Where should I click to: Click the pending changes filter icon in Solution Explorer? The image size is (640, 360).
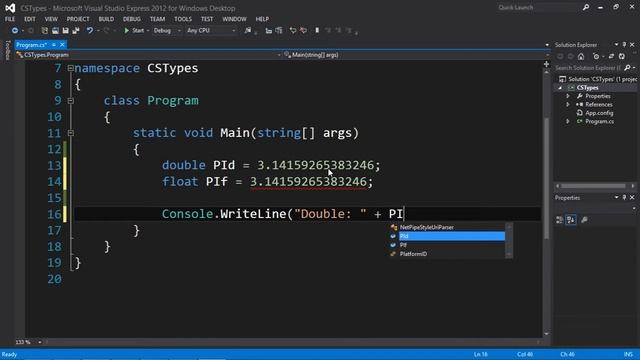[x=596, y=56]
